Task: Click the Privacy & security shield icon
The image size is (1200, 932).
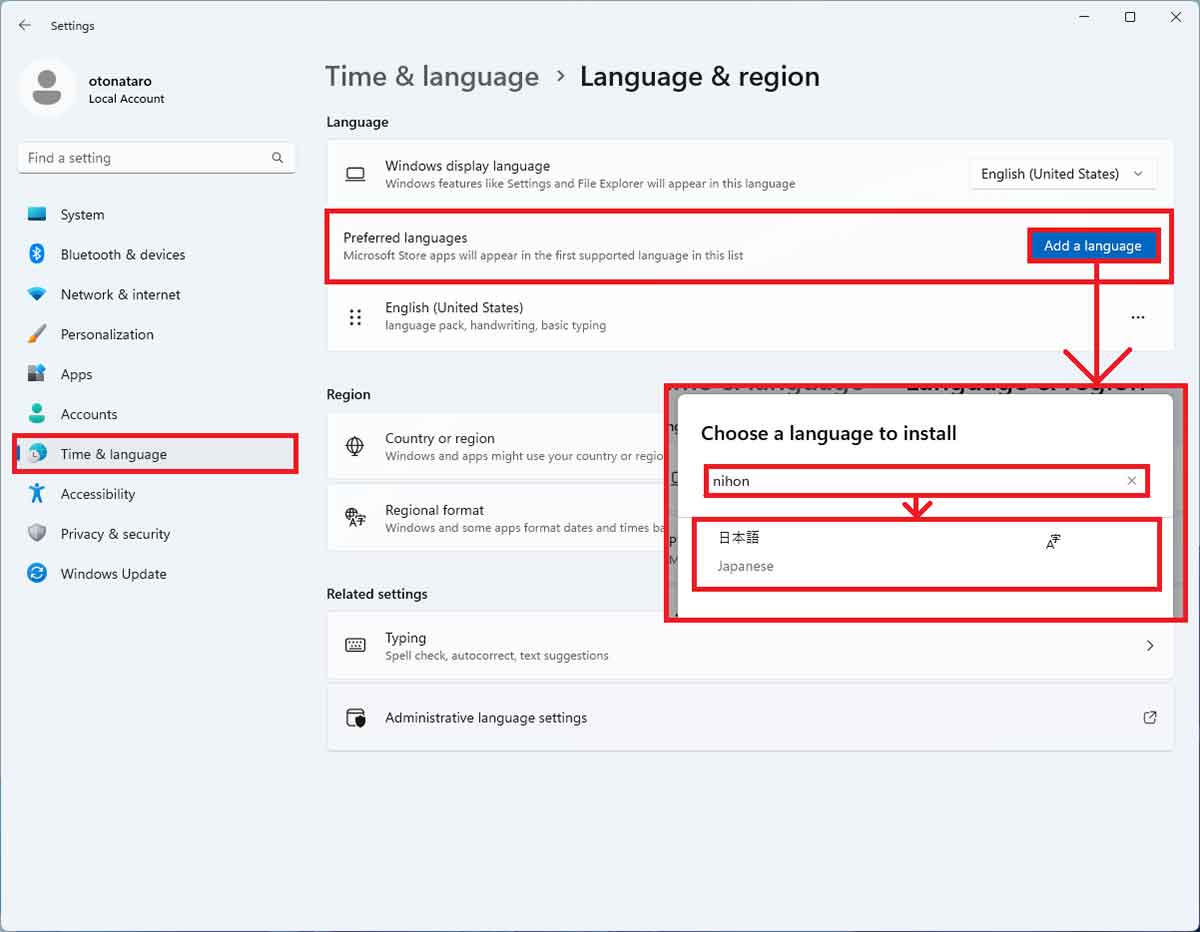Action: point(37,534)
